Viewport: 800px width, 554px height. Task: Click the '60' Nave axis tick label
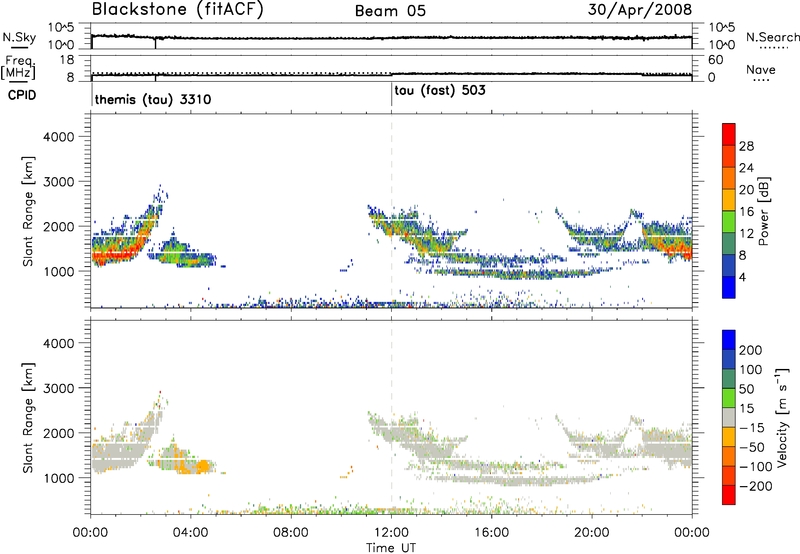(716, 60)
